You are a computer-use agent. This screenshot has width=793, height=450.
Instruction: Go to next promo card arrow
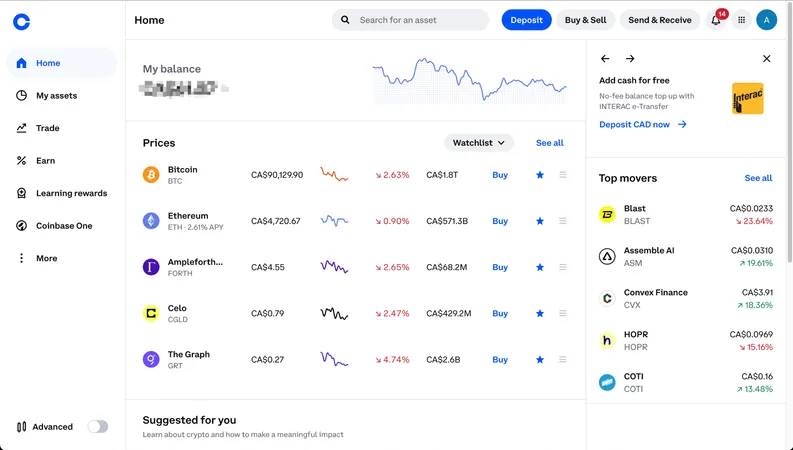point(630,59)
